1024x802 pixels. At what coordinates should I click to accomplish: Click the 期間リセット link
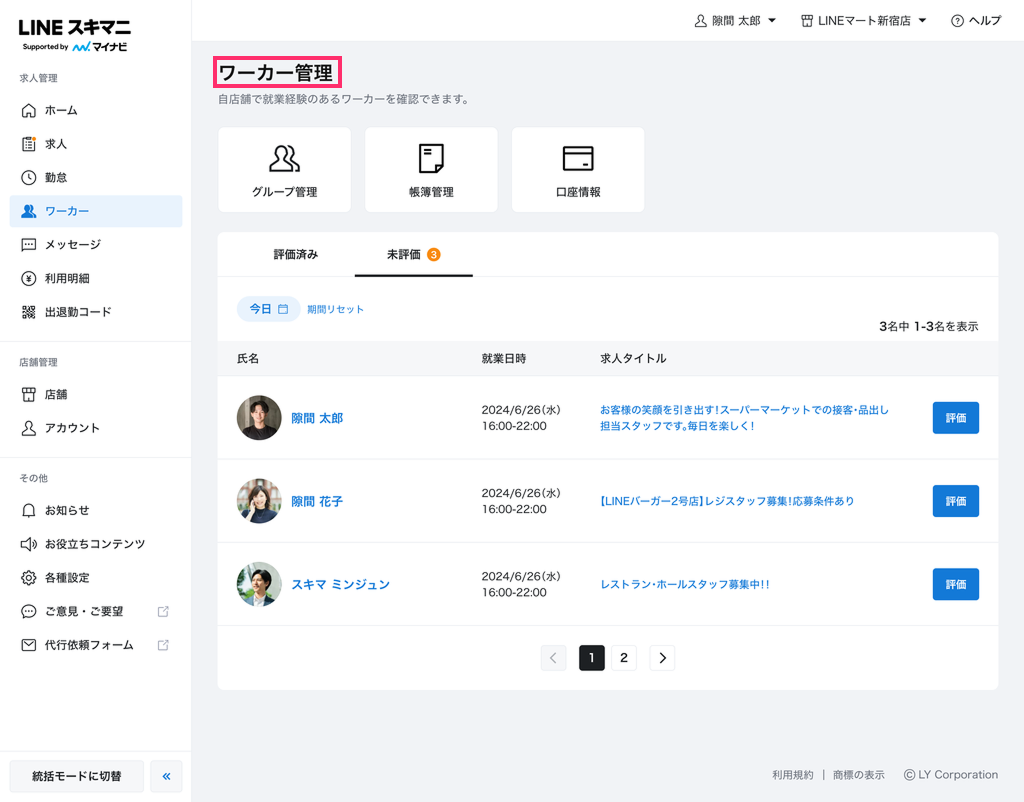335,310
